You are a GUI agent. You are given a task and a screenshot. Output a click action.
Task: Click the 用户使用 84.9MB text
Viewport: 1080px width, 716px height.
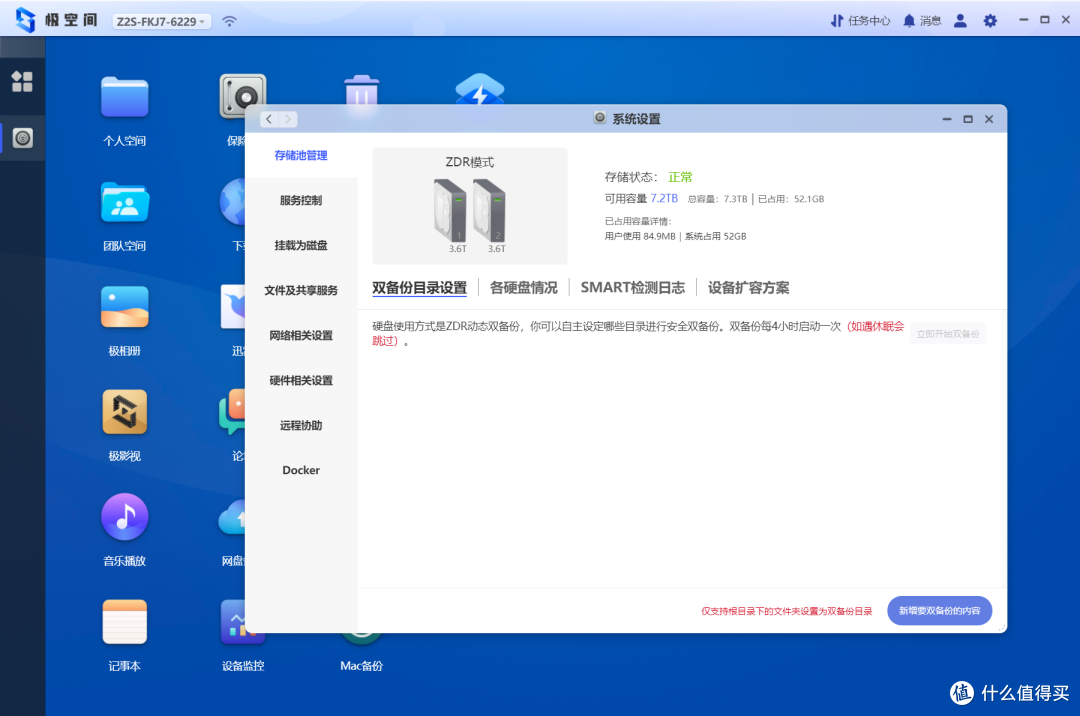click(x=640, y=236)
